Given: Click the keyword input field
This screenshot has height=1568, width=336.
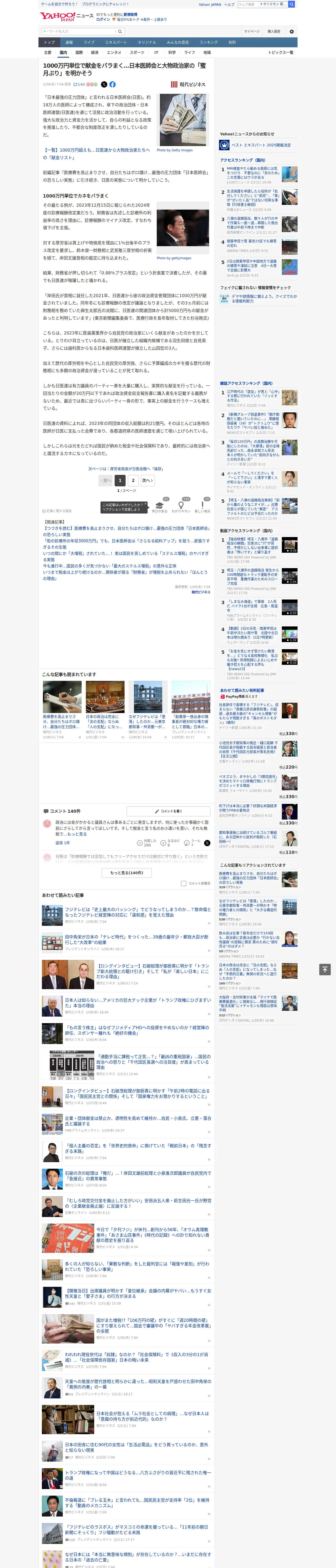Looking at the screenshot, I should 79,32.
